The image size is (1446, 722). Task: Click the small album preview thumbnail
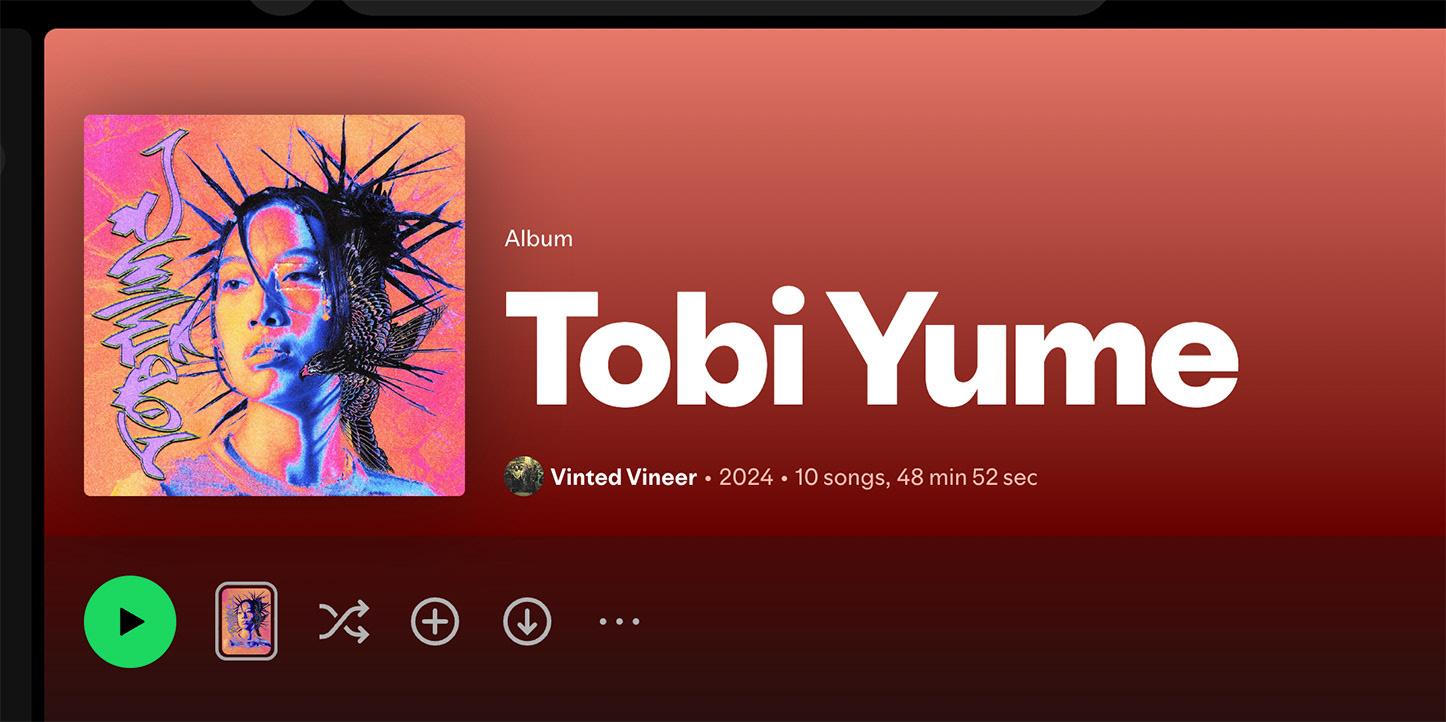(246, 621)
